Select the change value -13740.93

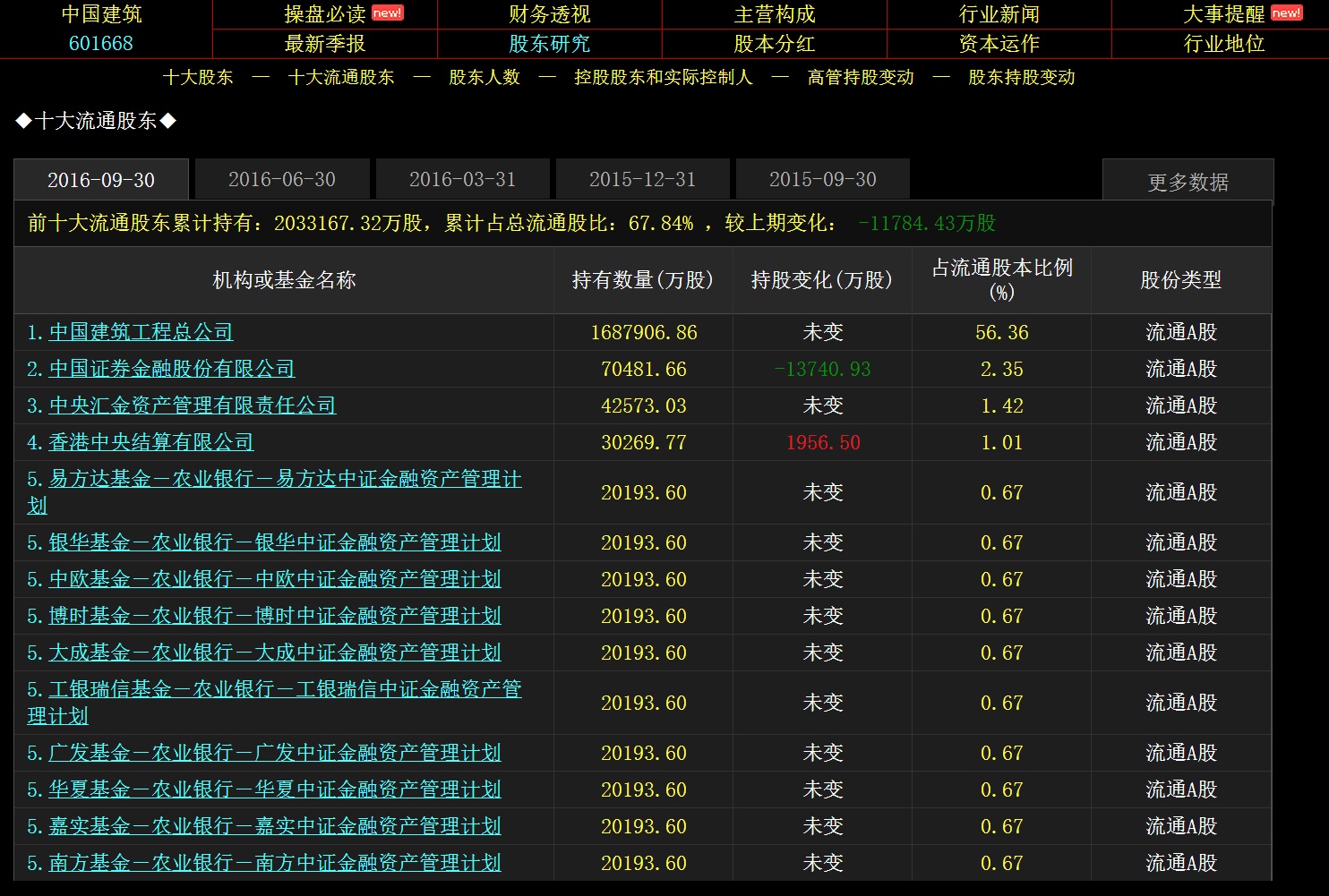pyautogui.click(x=822, y=370)
